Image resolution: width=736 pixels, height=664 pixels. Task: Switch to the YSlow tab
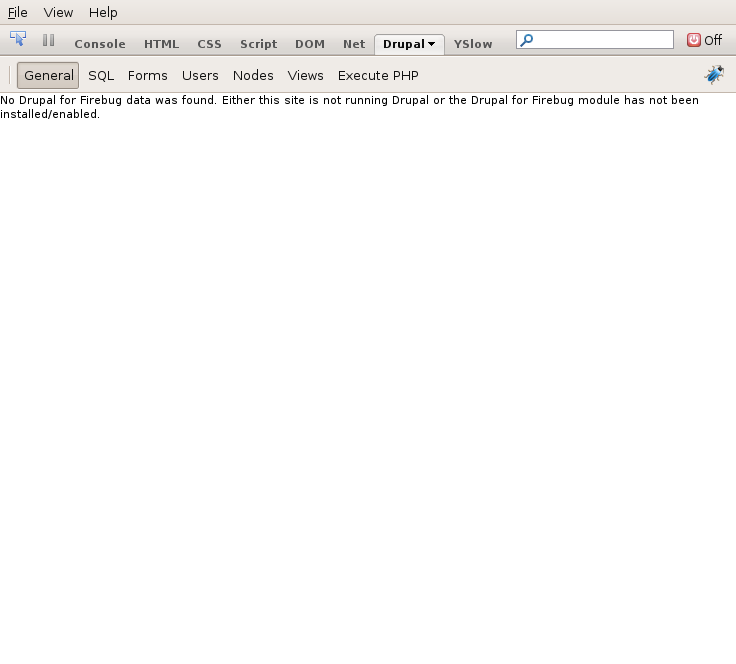[x=473, y=44]
